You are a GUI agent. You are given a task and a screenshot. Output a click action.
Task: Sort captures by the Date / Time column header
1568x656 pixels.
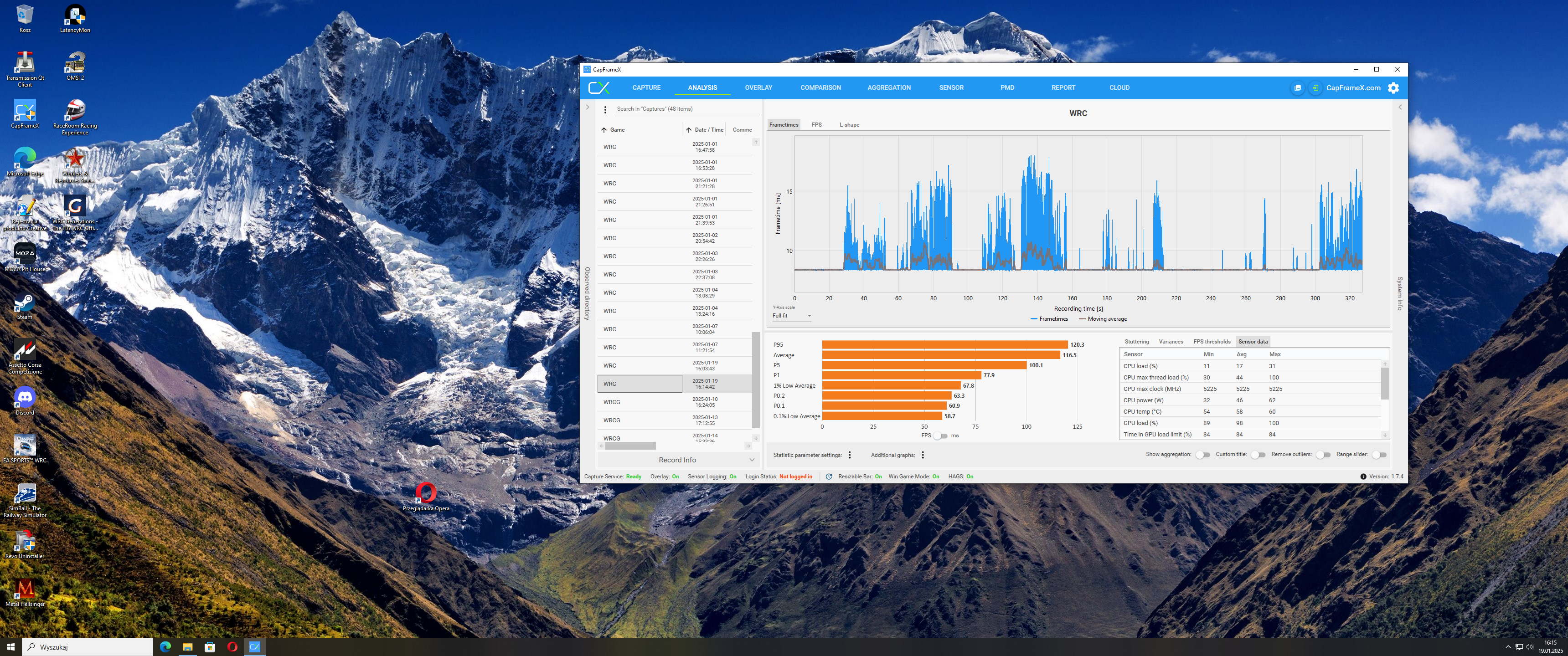tap(708, 130)
